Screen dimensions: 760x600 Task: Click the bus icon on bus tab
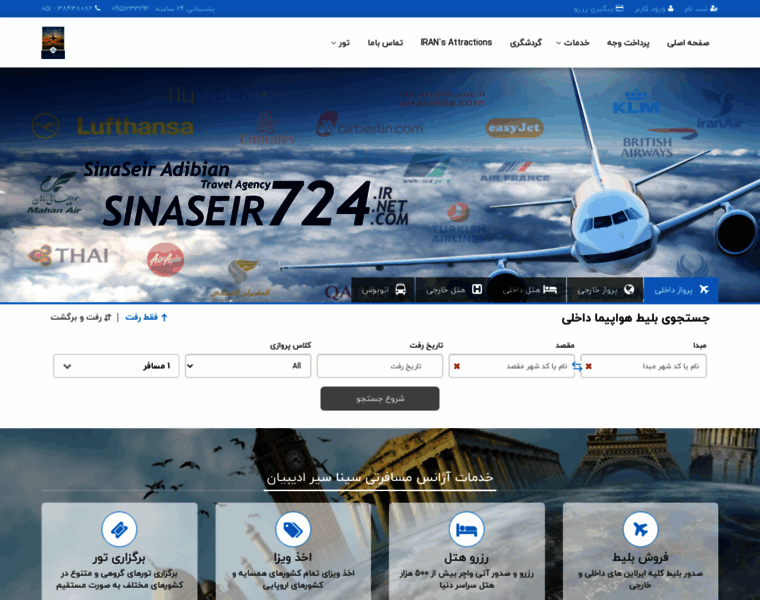click(400, 289)
